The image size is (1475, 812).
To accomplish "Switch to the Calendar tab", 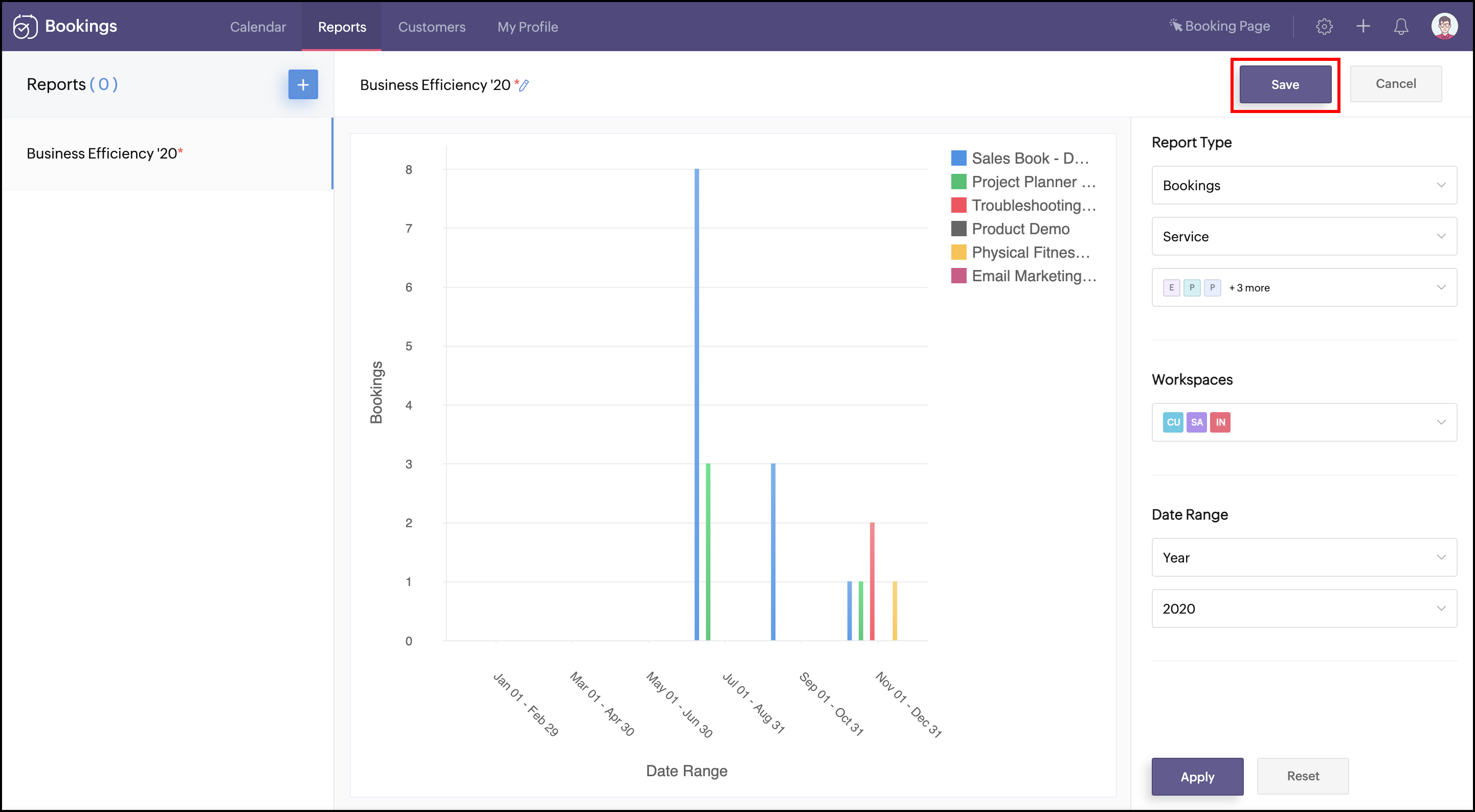I will pos(258,27).
